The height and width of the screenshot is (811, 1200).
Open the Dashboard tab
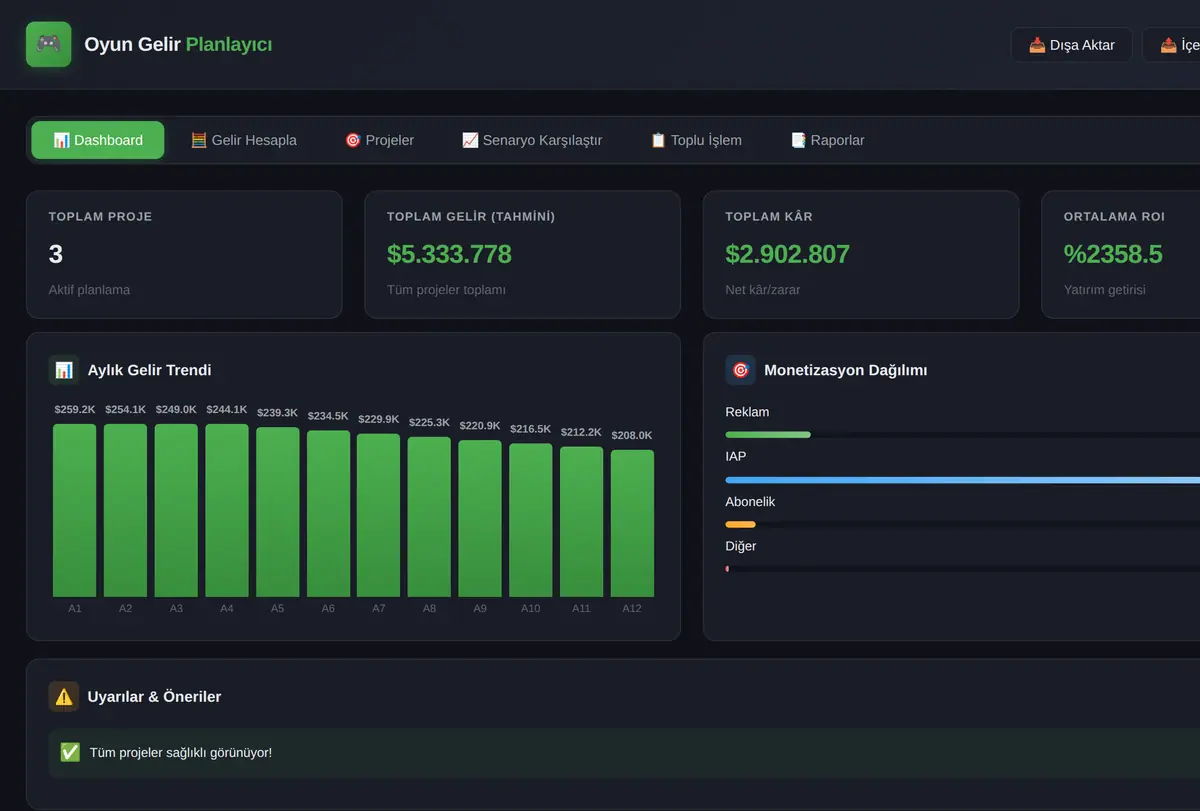(x=98, y=140)
